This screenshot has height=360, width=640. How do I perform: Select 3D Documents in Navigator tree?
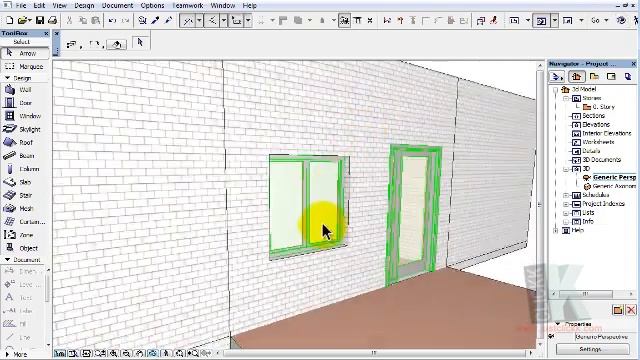point(602,160)
